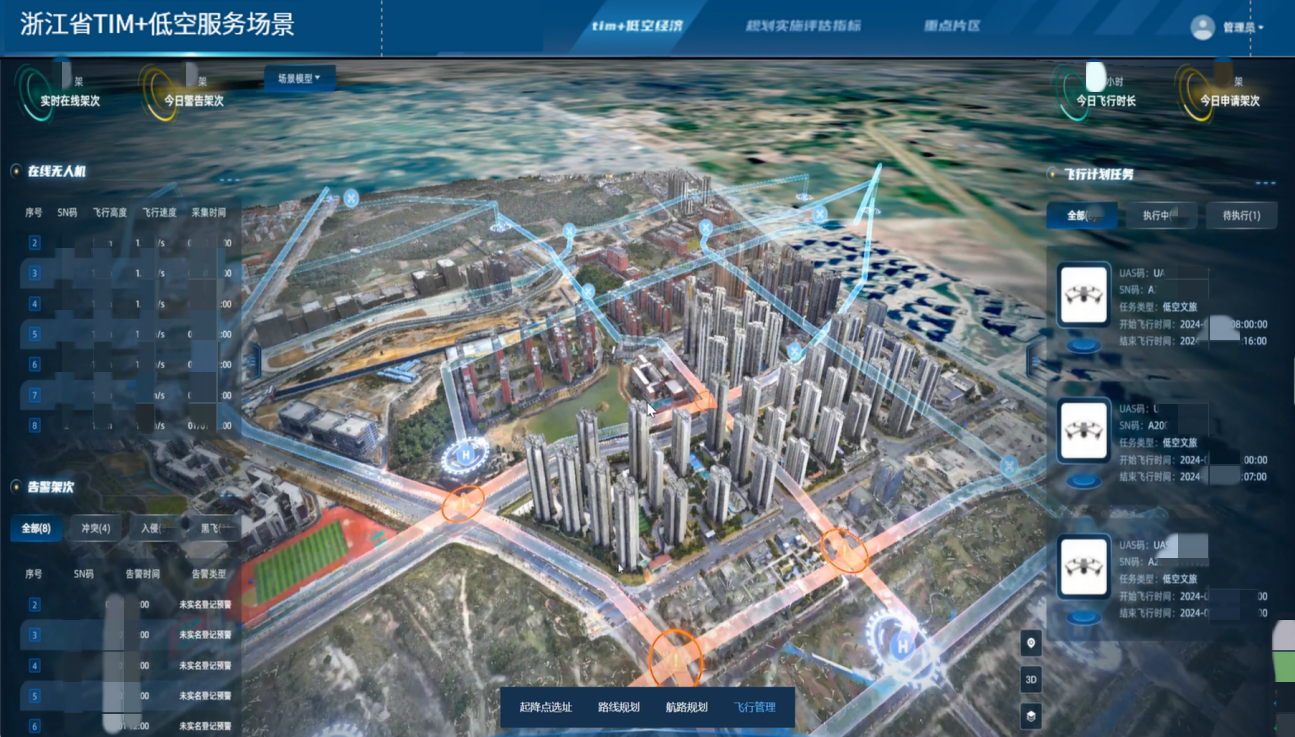Click the map location pin icon

coord(1031,642)
